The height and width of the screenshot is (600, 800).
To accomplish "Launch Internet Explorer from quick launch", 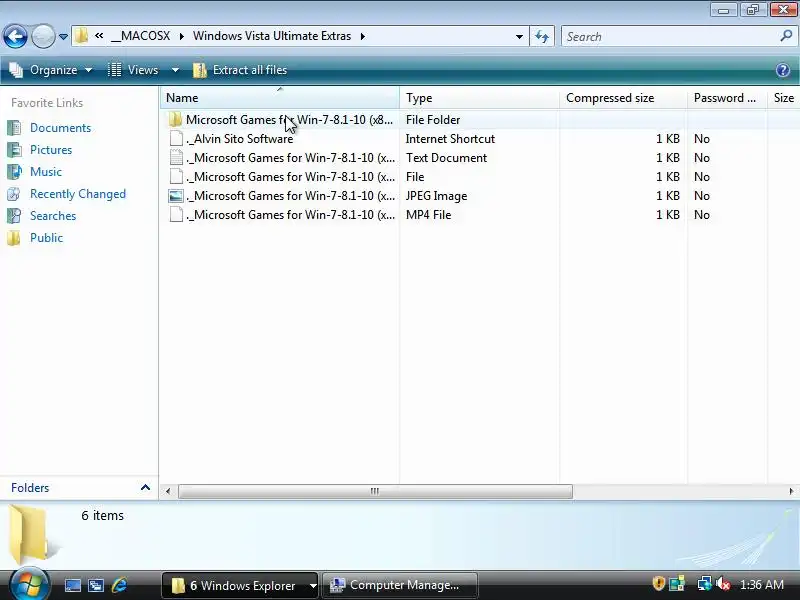I will [119, 585].
